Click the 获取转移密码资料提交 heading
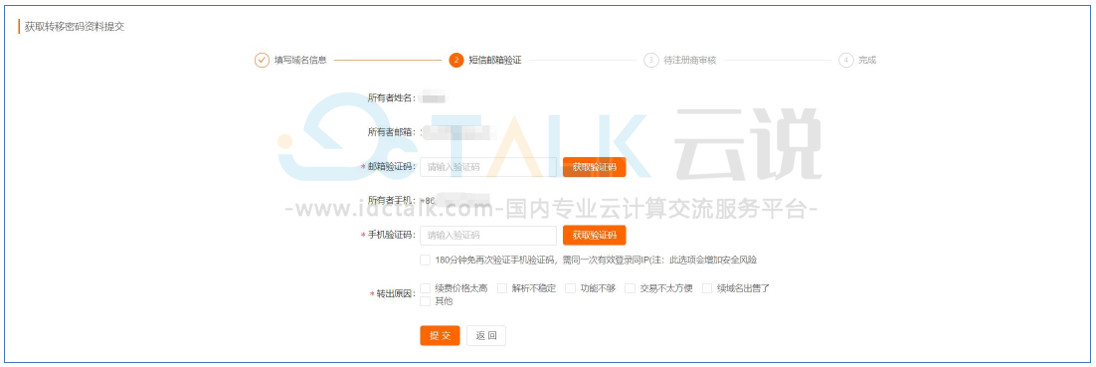This screenshot has height=367, width=1096. tap(75, 27)
